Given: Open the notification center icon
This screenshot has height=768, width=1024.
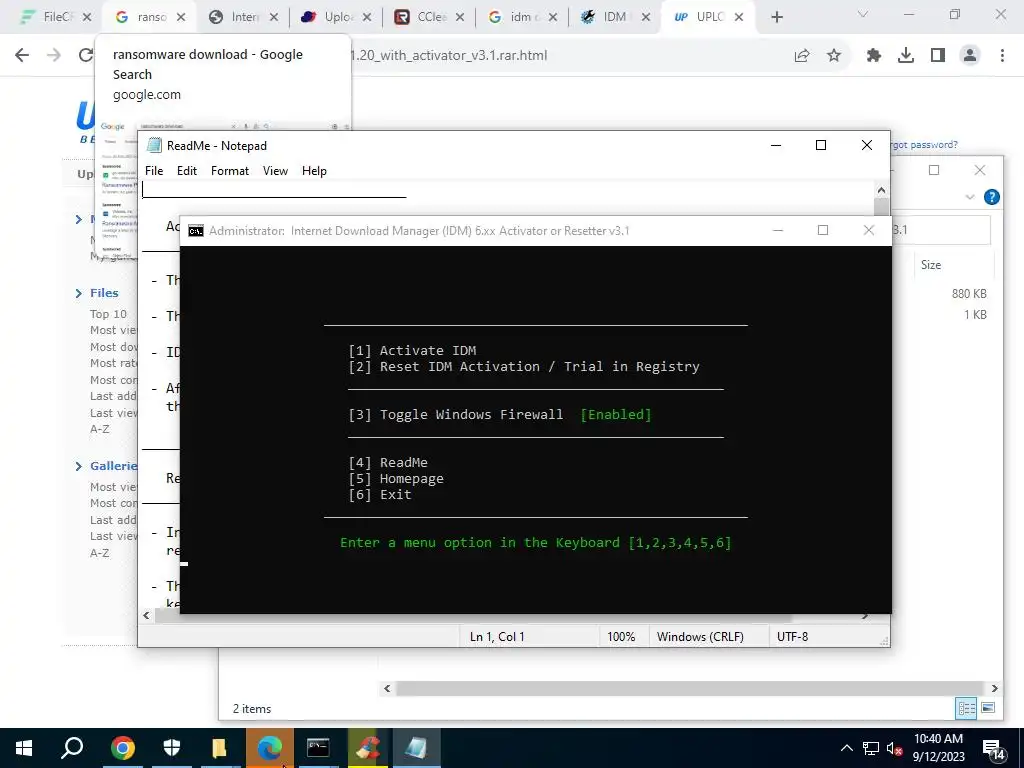Looking at the screenshot, I should tap(993, 750).
